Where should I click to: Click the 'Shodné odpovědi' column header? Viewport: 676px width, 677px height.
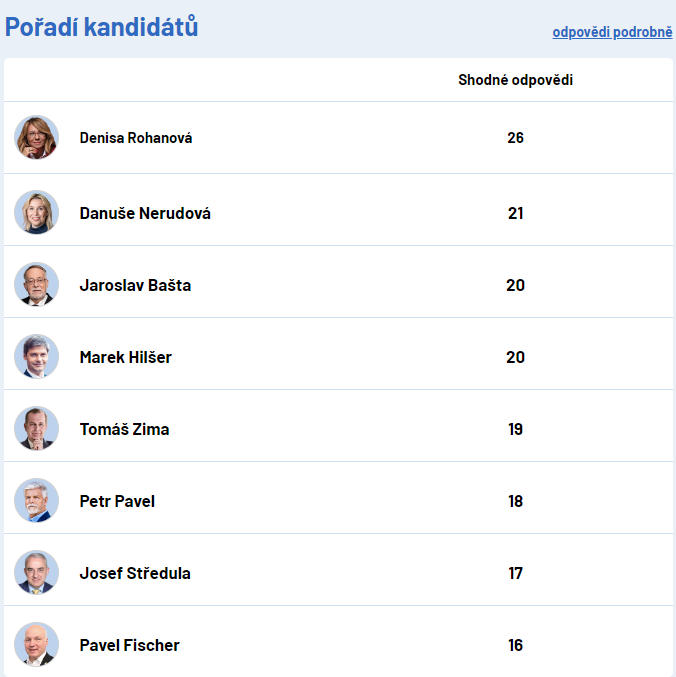click(515, 80)
